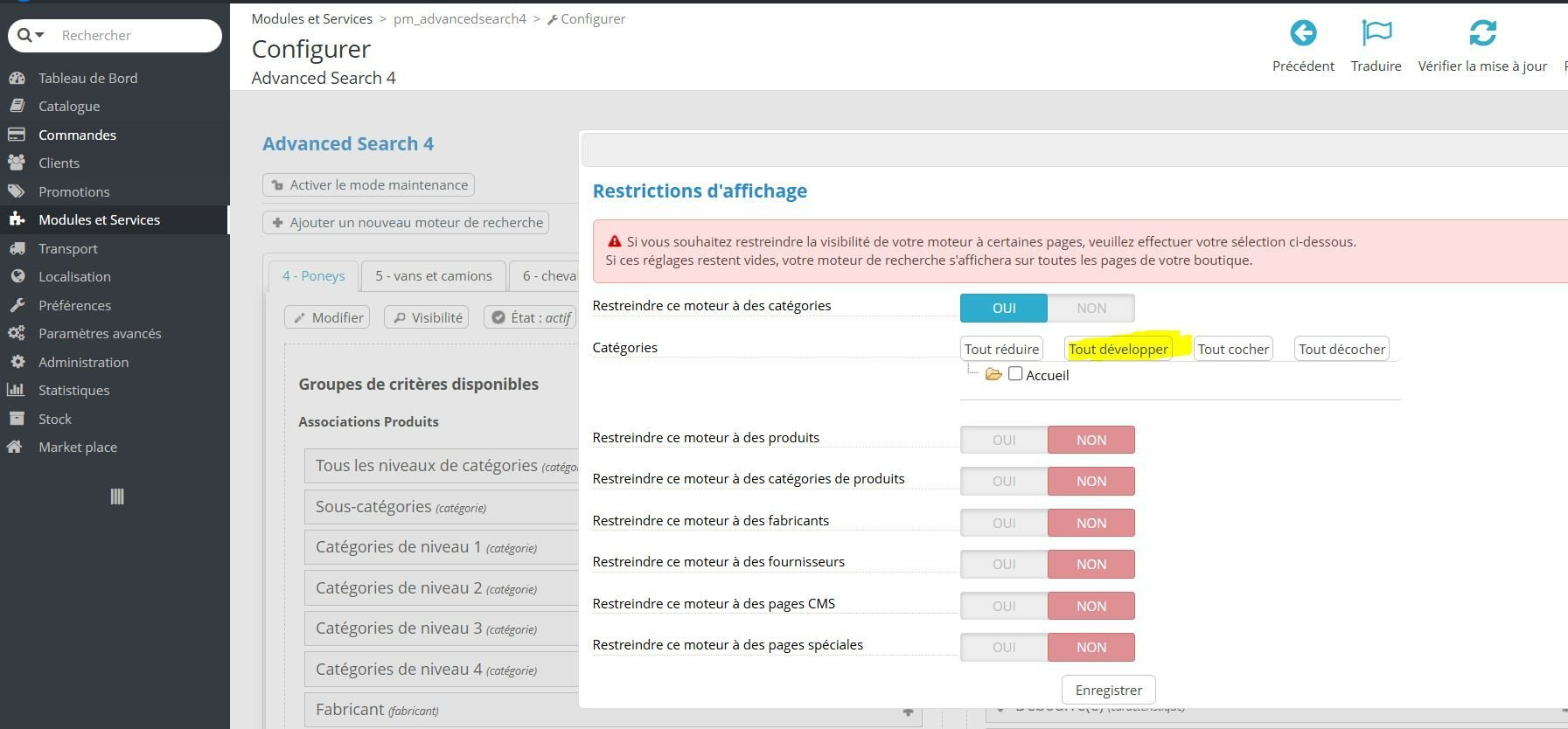Open Tableau de Bord dashboard icon
Viewport: 1568px width, 729px height.
17,78
